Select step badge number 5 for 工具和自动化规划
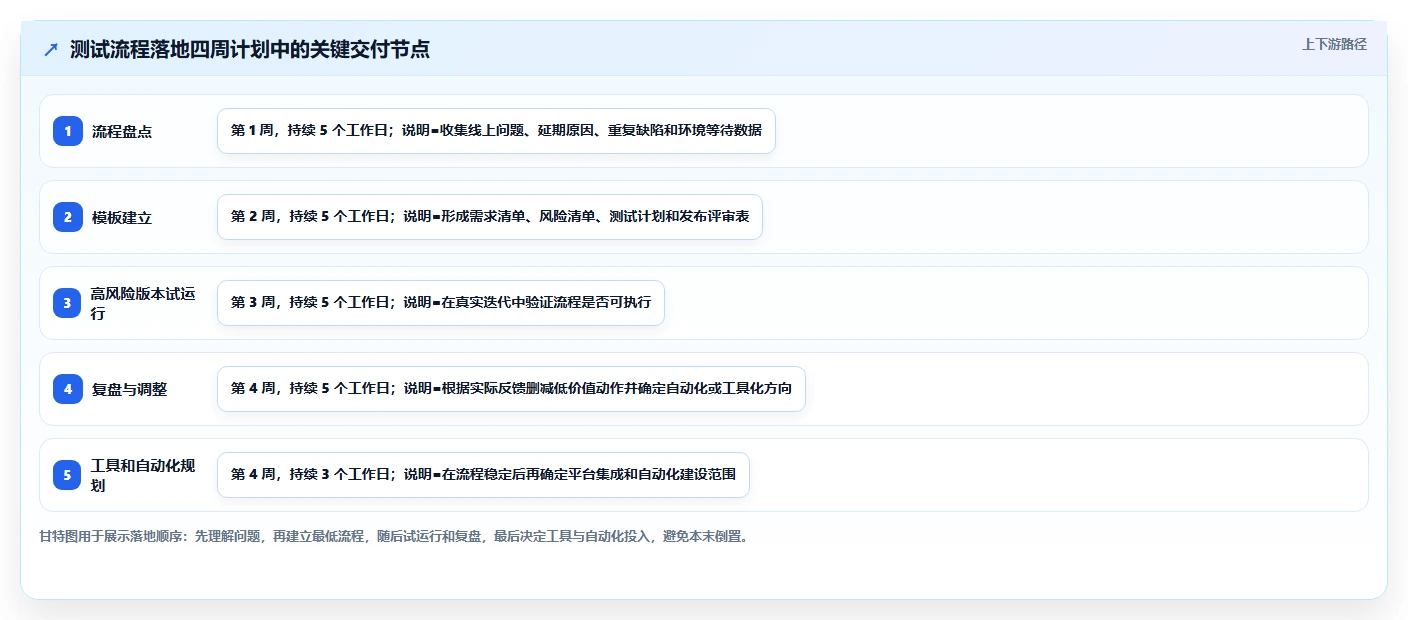The width and height of the screenshot is (1408, 620). 68,475
